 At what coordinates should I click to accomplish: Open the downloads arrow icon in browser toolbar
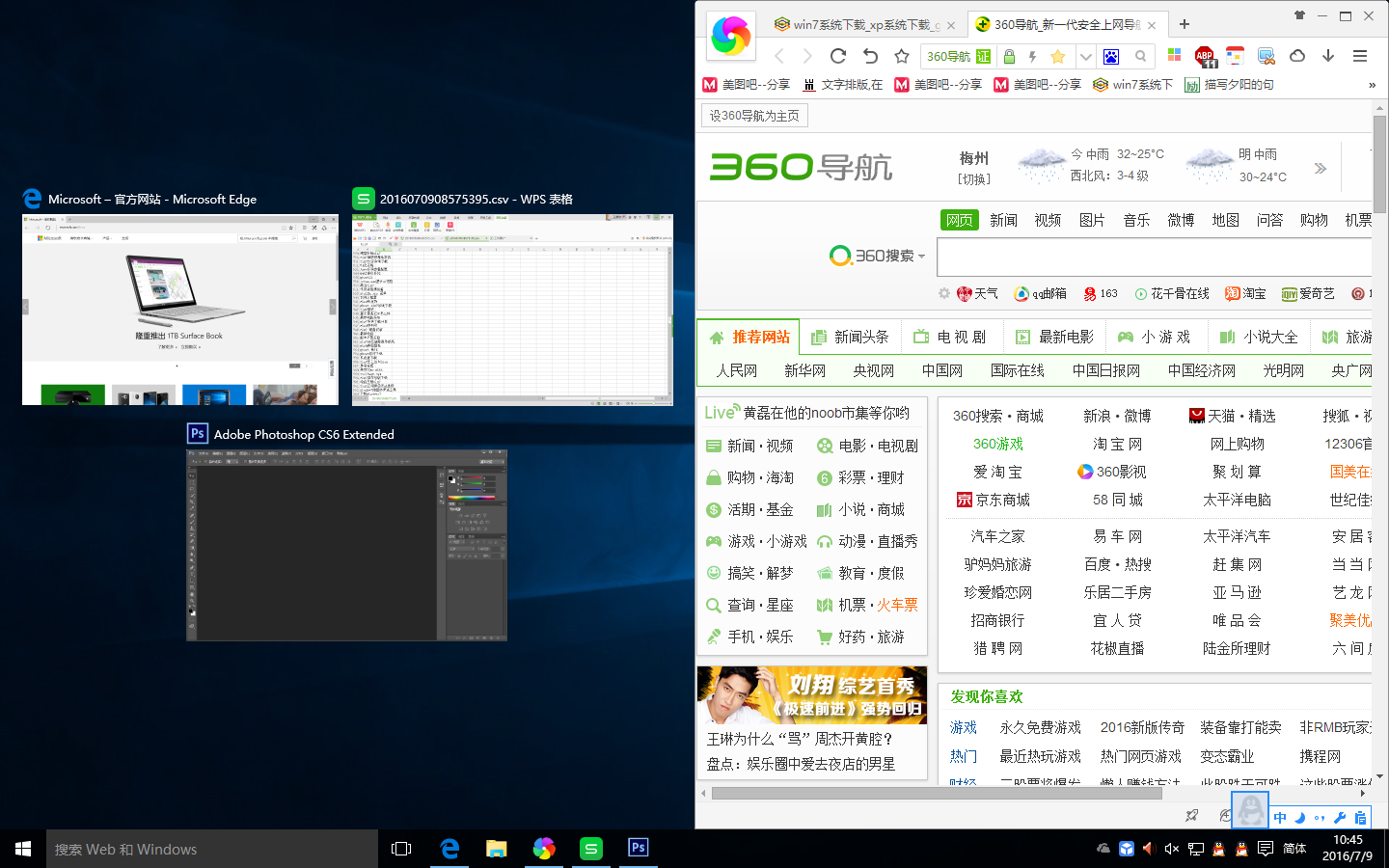point(1327,56)
